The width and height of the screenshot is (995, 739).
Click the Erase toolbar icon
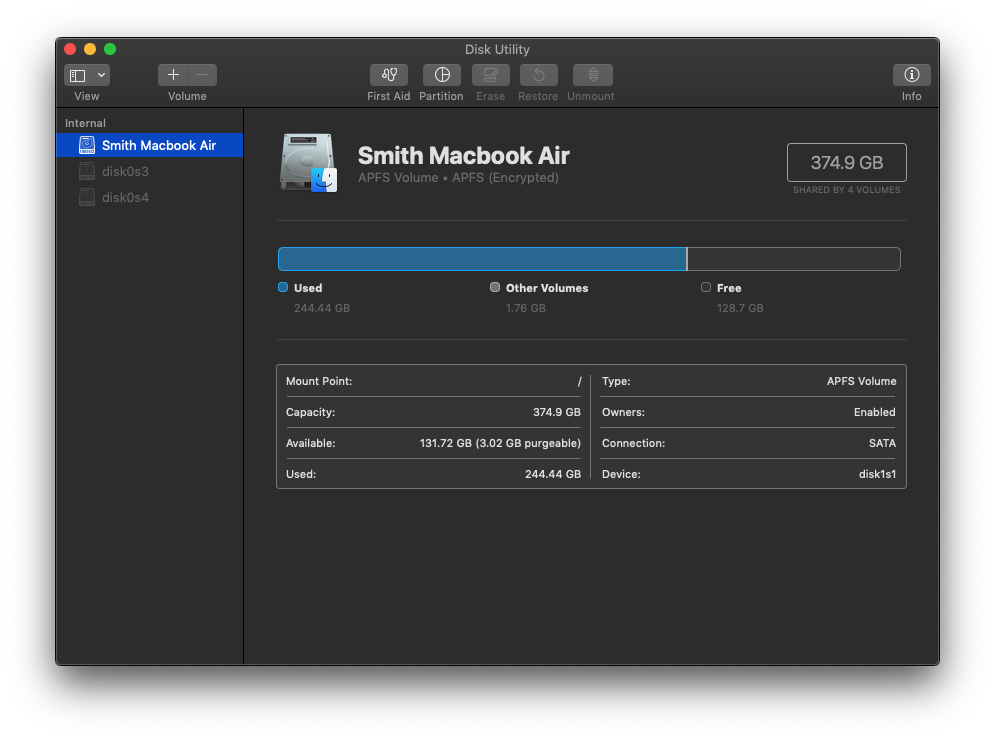[491, 75]
